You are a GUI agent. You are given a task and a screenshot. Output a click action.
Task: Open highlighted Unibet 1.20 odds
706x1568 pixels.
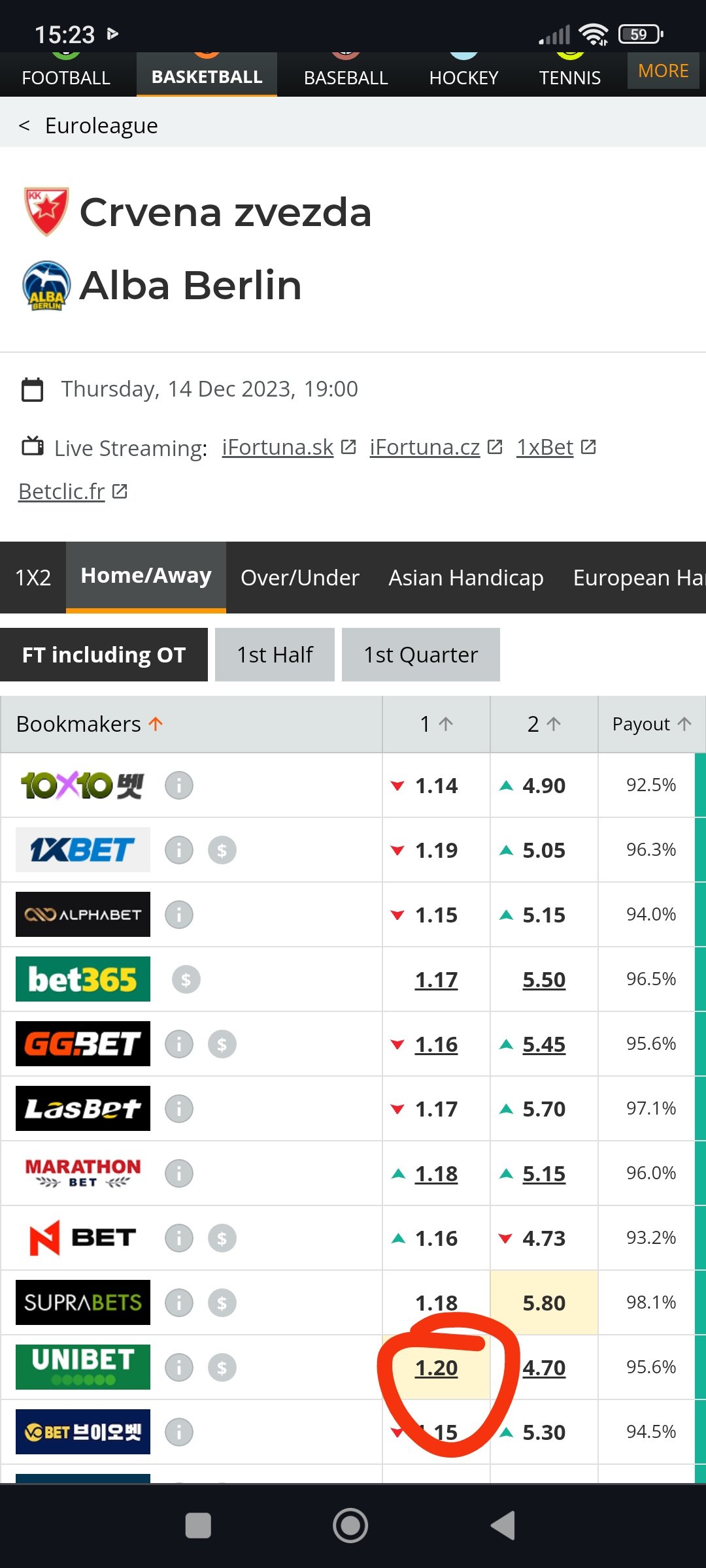click(437, 1367)
